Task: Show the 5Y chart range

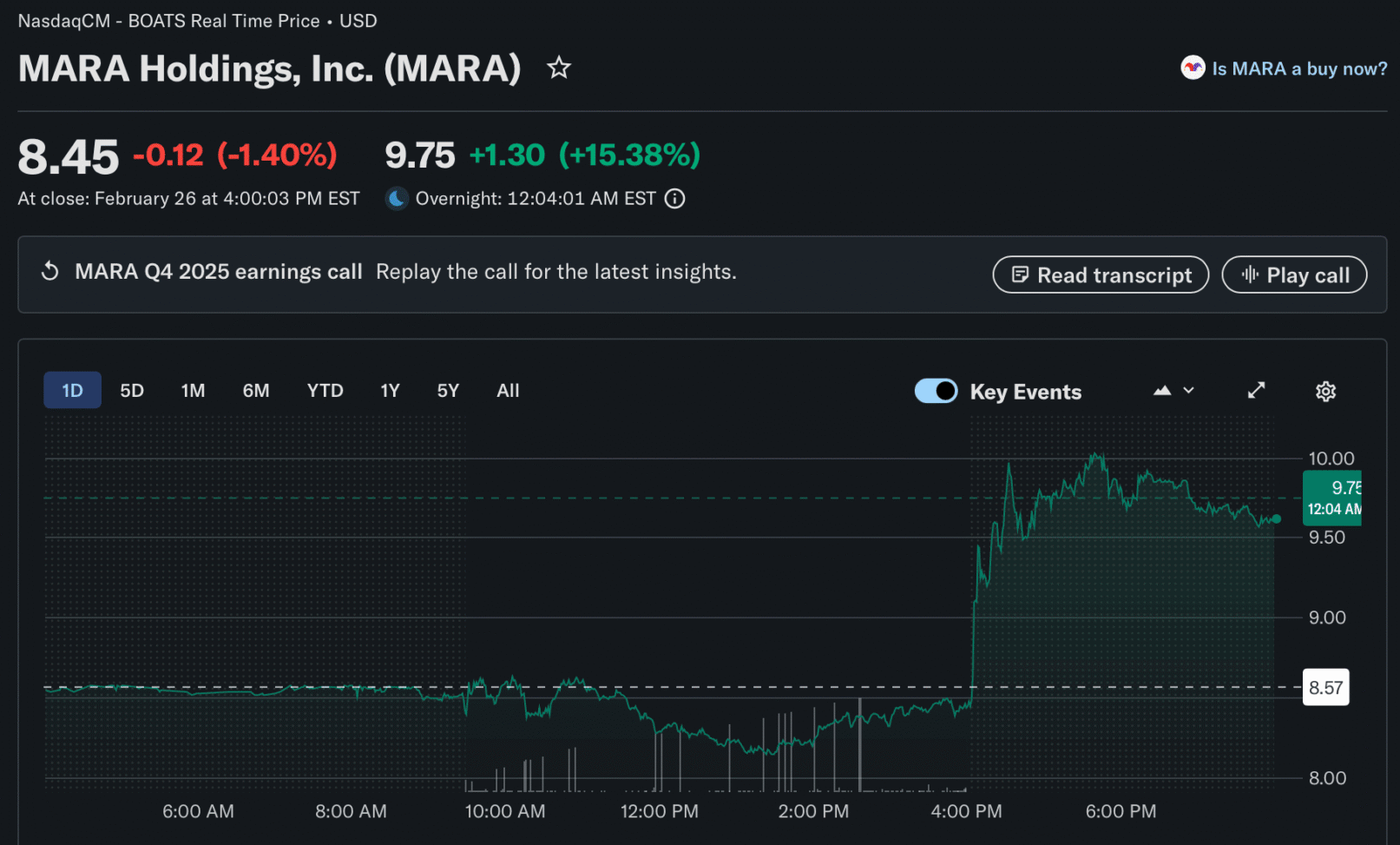Action: pyautogui.click(x=448, y=391)
